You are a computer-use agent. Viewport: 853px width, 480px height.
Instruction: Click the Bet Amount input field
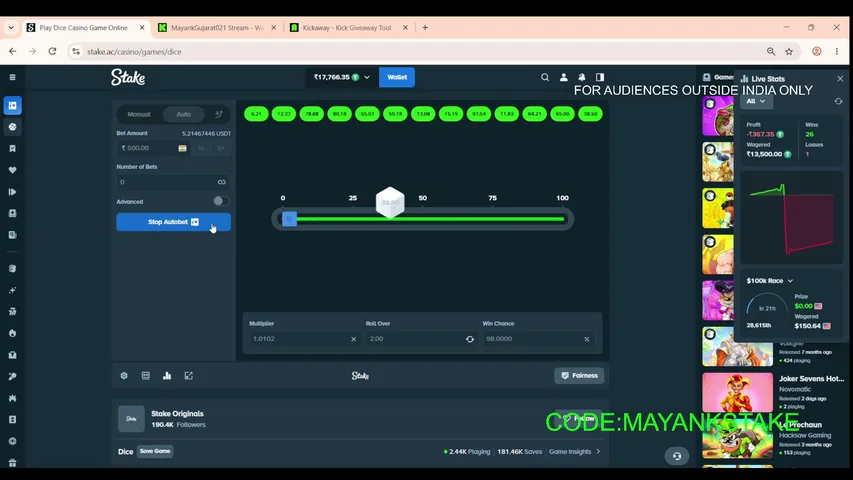point(152,148)
